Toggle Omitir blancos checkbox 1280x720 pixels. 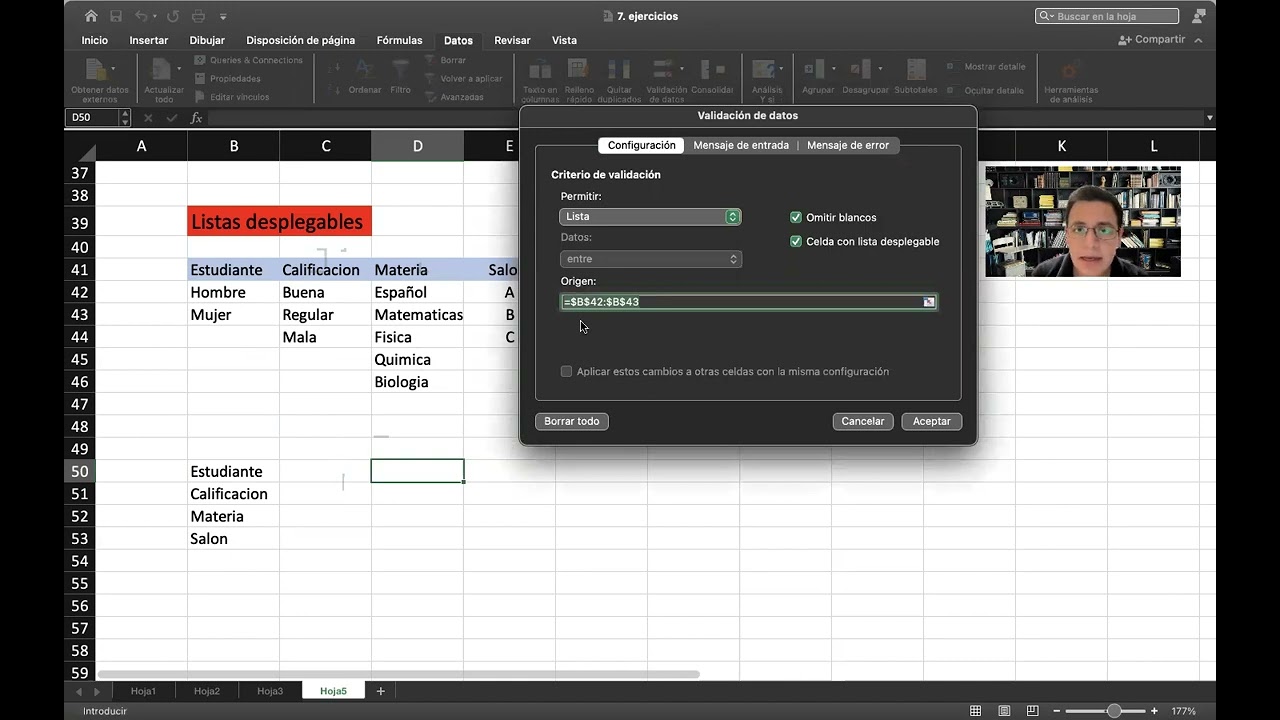click(x=796, y=217)
